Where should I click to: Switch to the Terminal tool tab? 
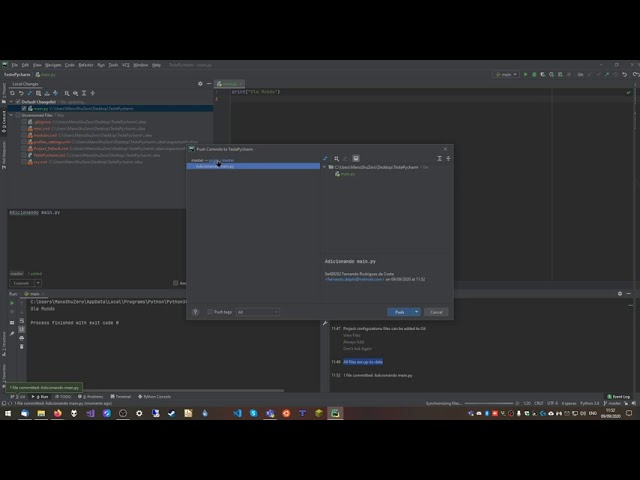pyautogui.click(x=120, y=397)
